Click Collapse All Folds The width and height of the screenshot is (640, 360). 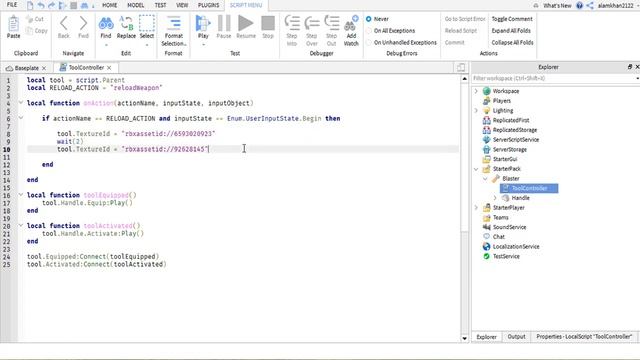pos(512,42)
